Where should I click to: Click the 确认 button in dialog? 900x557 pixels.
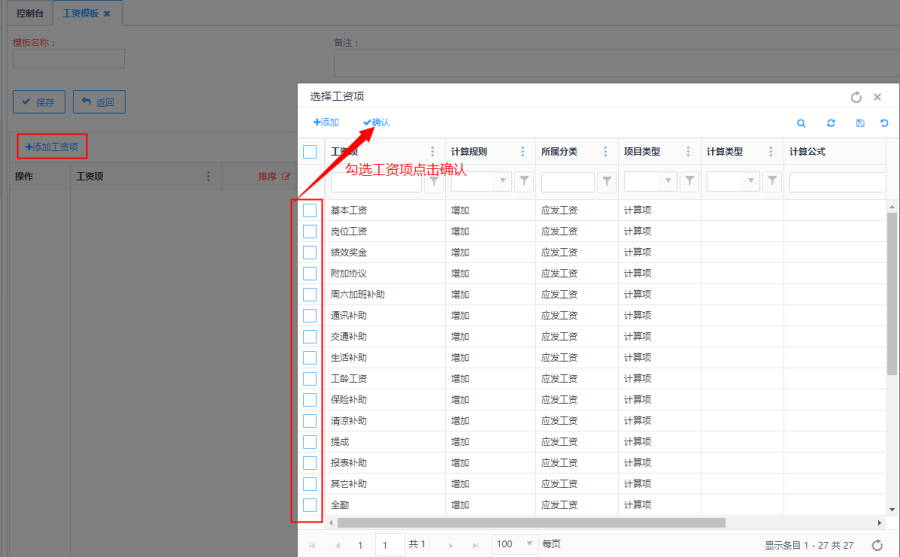(x=376, y=122)
